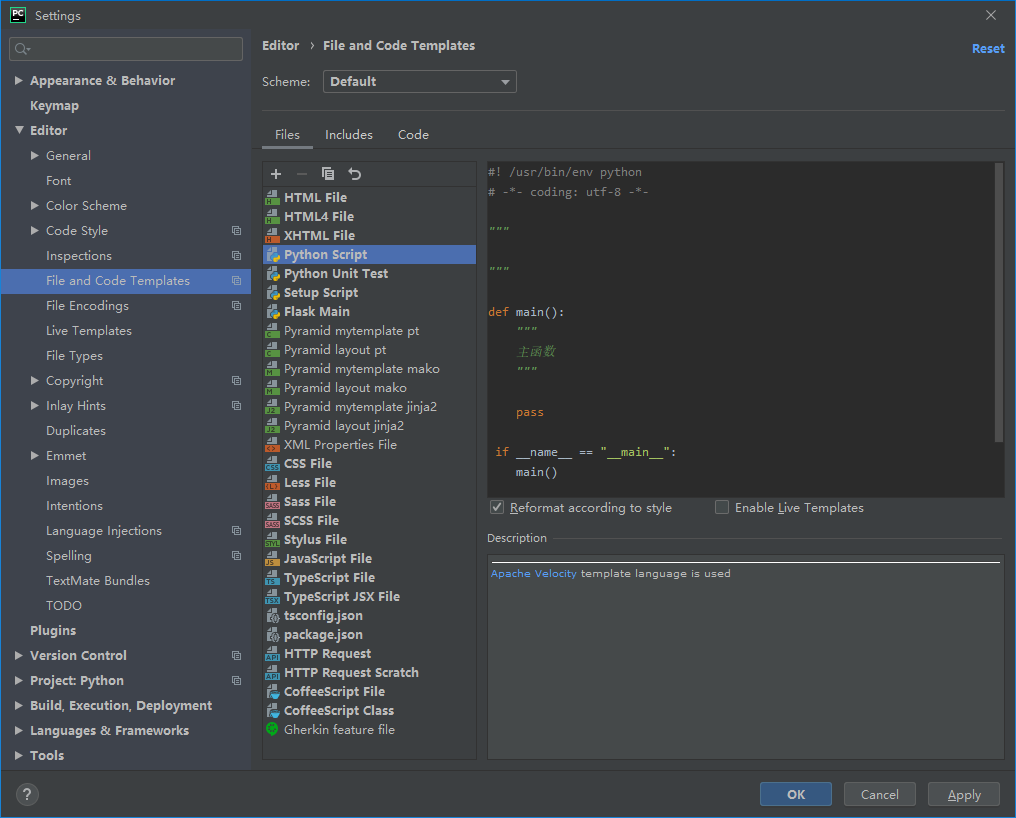Click project-level icon beside Inspections
The height and width of the screenshot is (818, 1016).
[237, 255]
